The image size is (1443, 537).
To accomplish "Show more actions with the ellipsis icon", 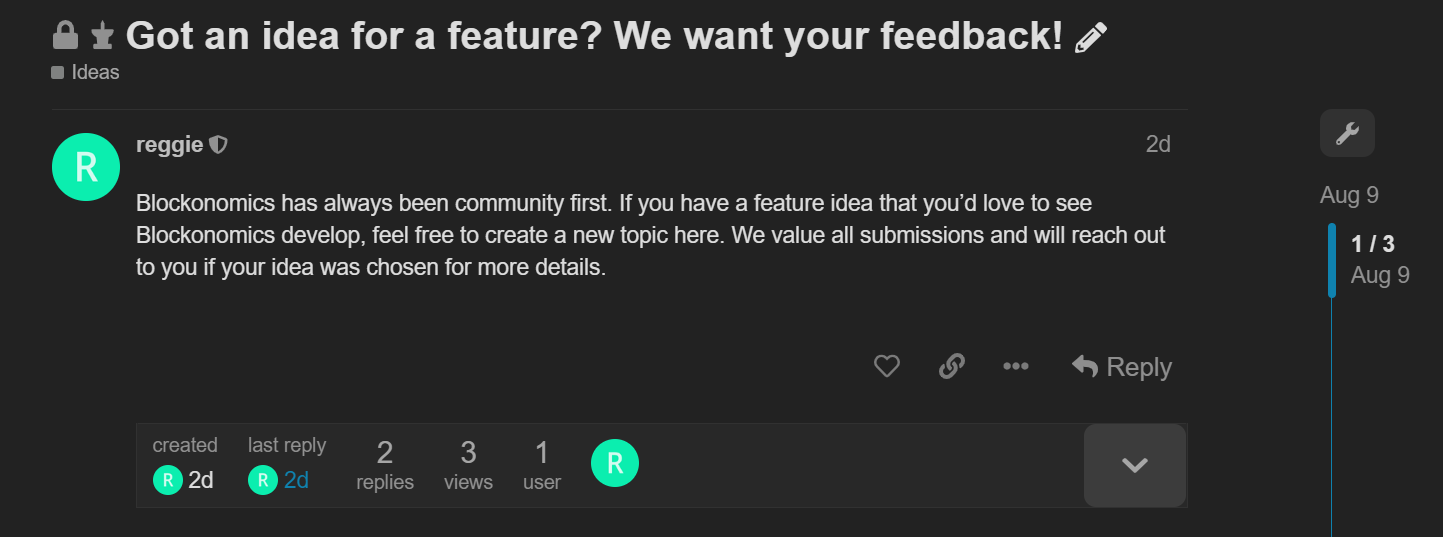I will pos(1016,367).
